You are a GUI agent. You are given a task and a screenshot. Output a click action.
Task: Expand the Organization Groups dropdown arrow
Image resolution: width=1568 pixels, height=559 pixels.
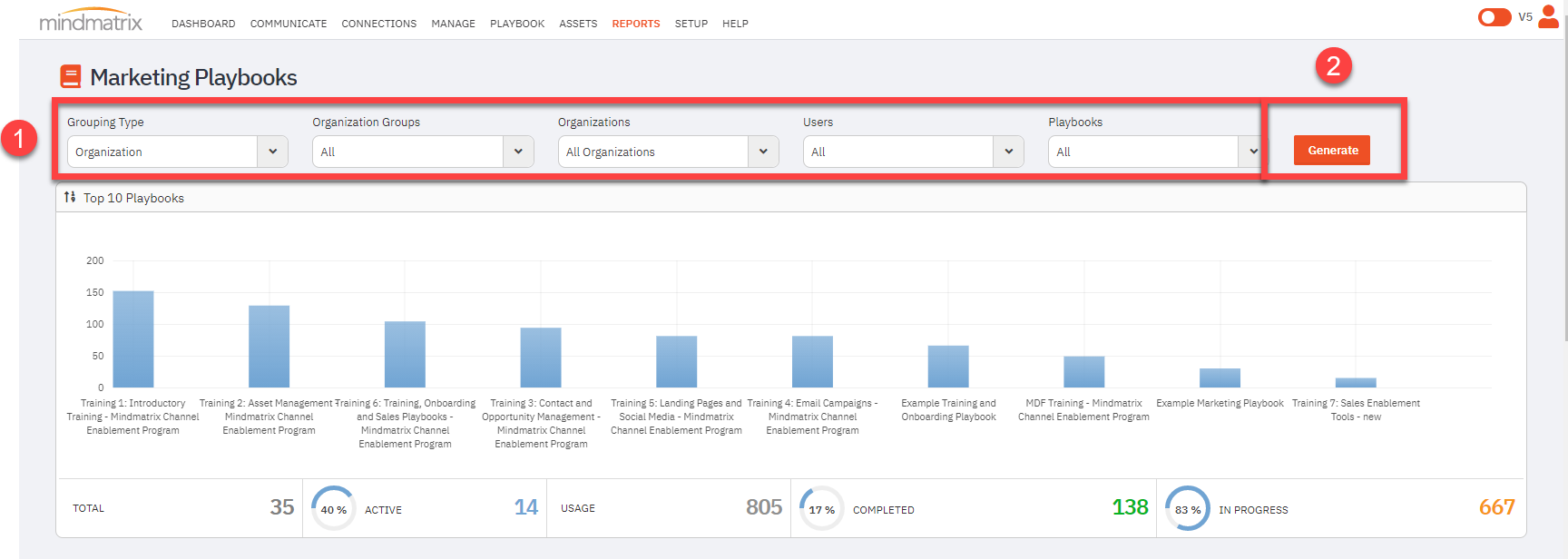point(518,152)
